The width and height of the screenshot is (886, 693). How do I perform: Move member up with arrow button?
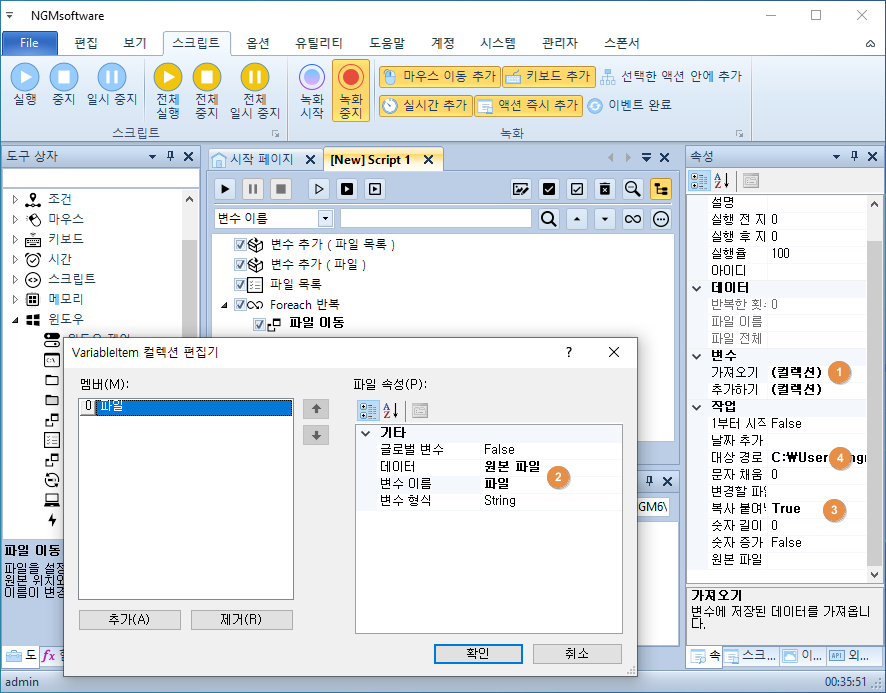click(316, 409)
